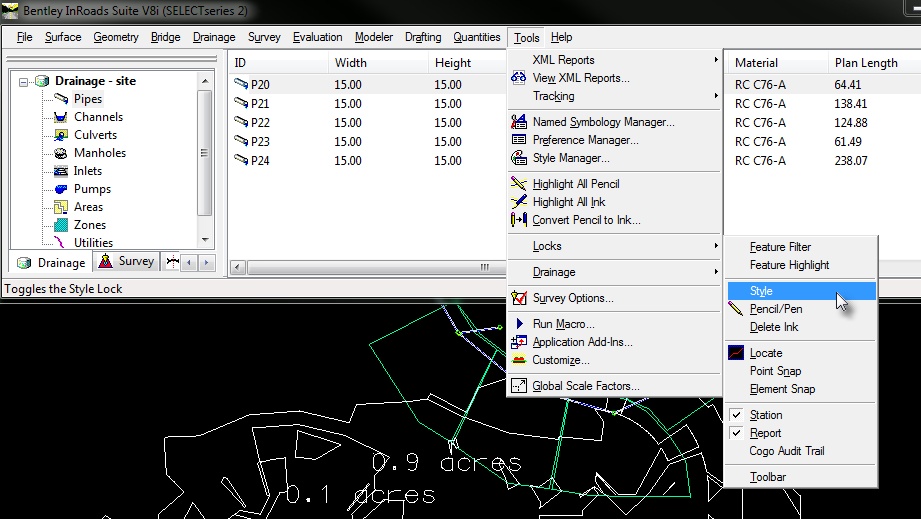Expand the Drainage submenu in Tools menu

point(614,272)
